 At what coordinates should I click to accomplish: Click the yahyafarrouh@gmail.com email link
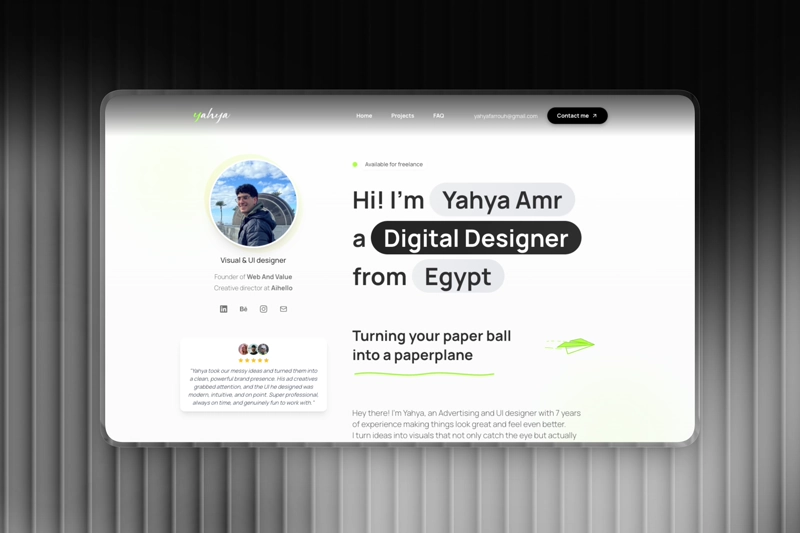click(x=506, y=116)
